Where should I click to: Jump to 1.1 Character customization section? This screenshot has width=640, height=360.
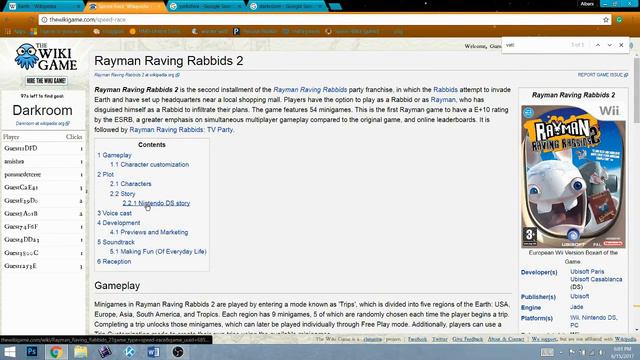(x=149, y=164)
